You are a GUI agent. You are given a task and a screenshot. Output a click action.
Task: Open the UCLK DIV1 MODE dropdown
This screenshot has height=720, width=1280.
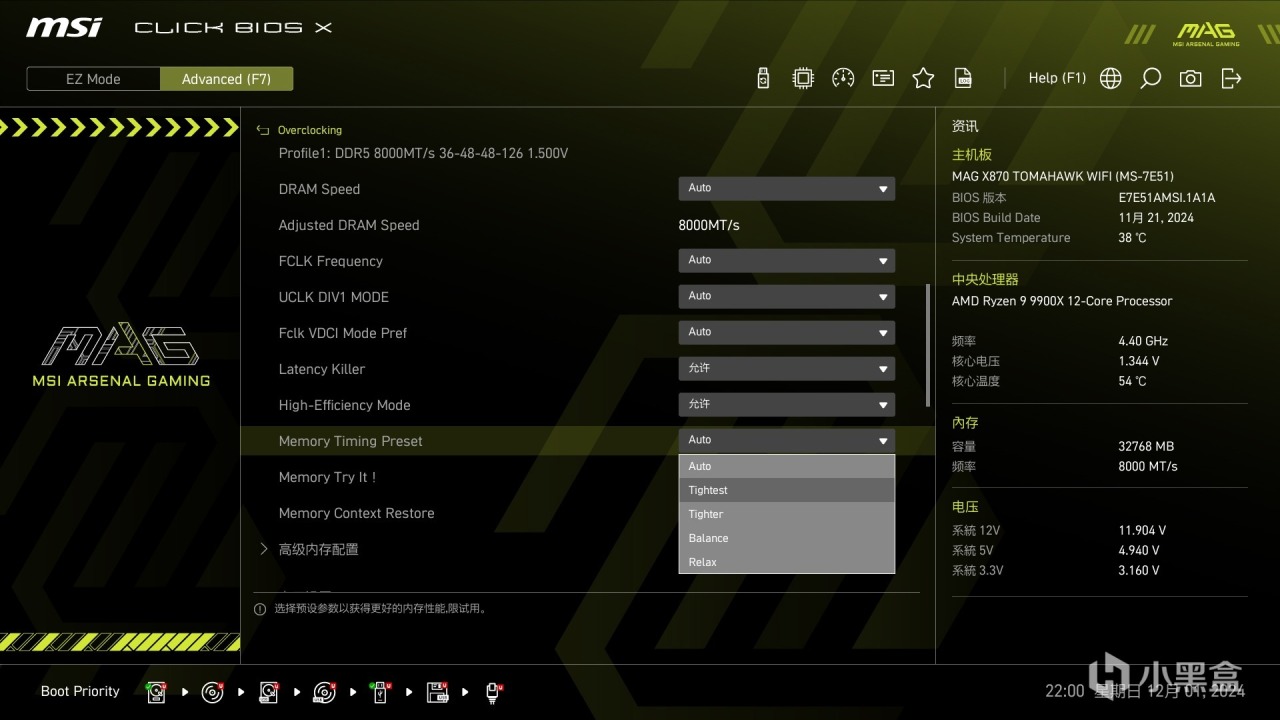[x=787, y=296]
